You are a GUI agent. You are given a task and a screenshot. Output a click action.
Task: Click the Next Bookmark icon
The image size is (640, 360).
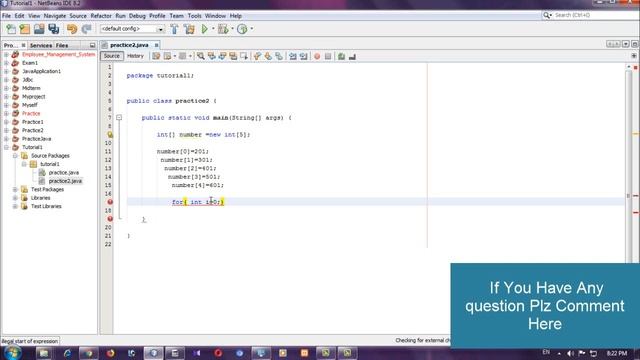click(x=268, y=56)
